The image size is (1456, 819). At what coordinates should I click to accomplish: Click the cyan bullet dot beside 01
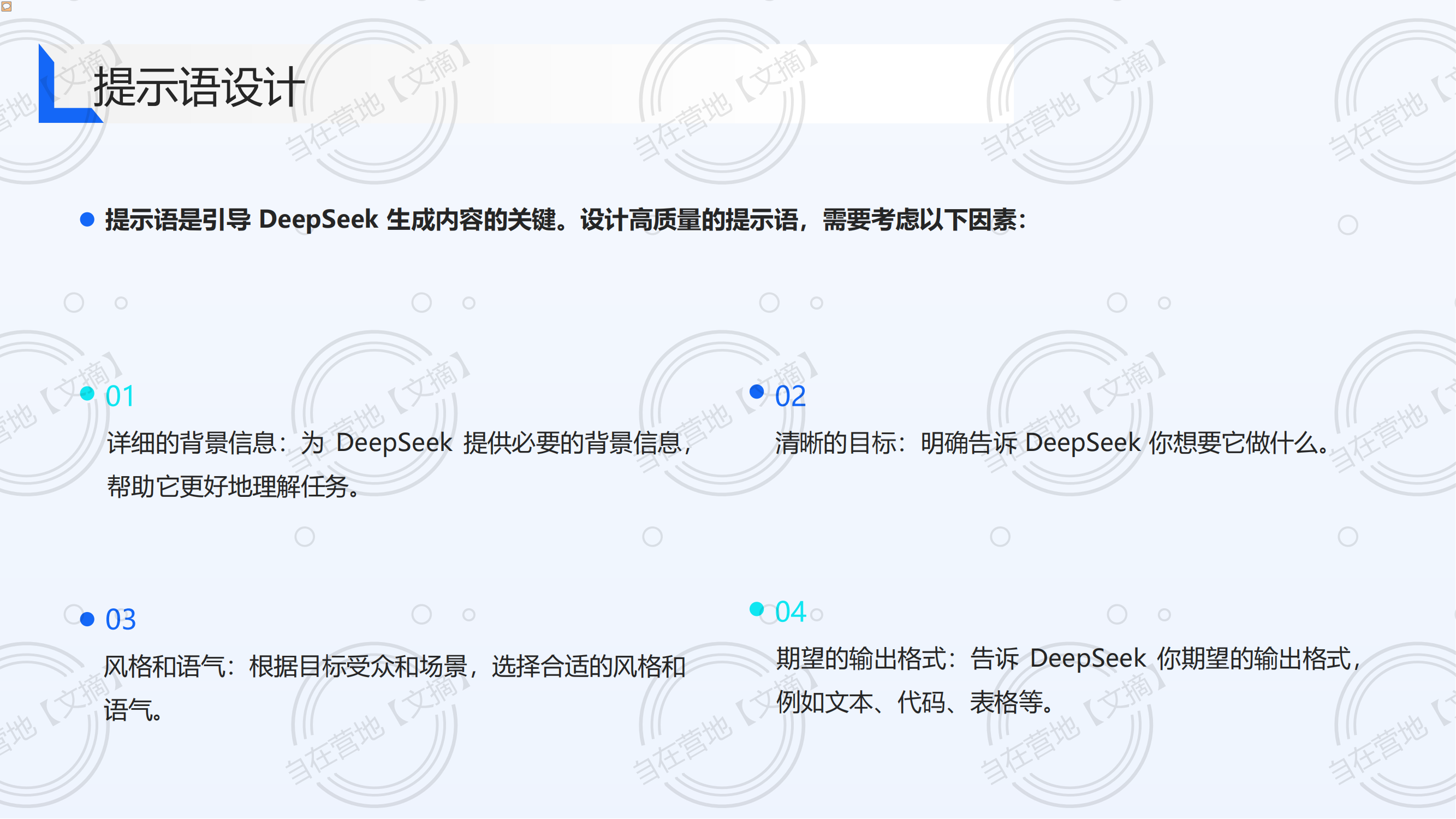(87, 394)
